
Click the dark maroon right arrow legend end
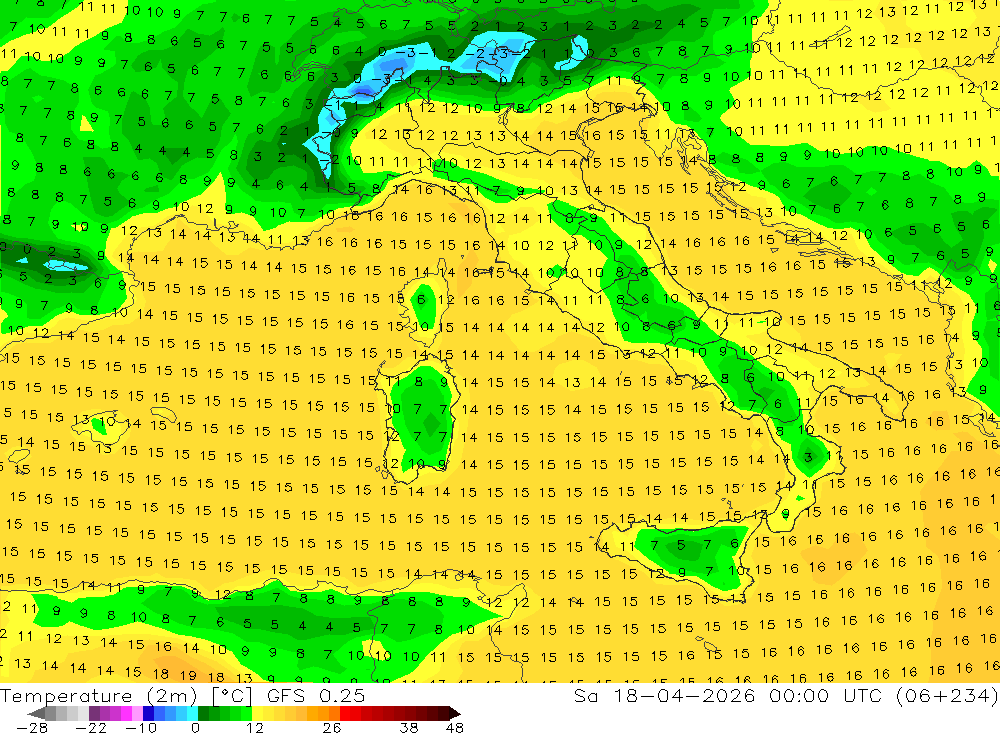(455, 714)
